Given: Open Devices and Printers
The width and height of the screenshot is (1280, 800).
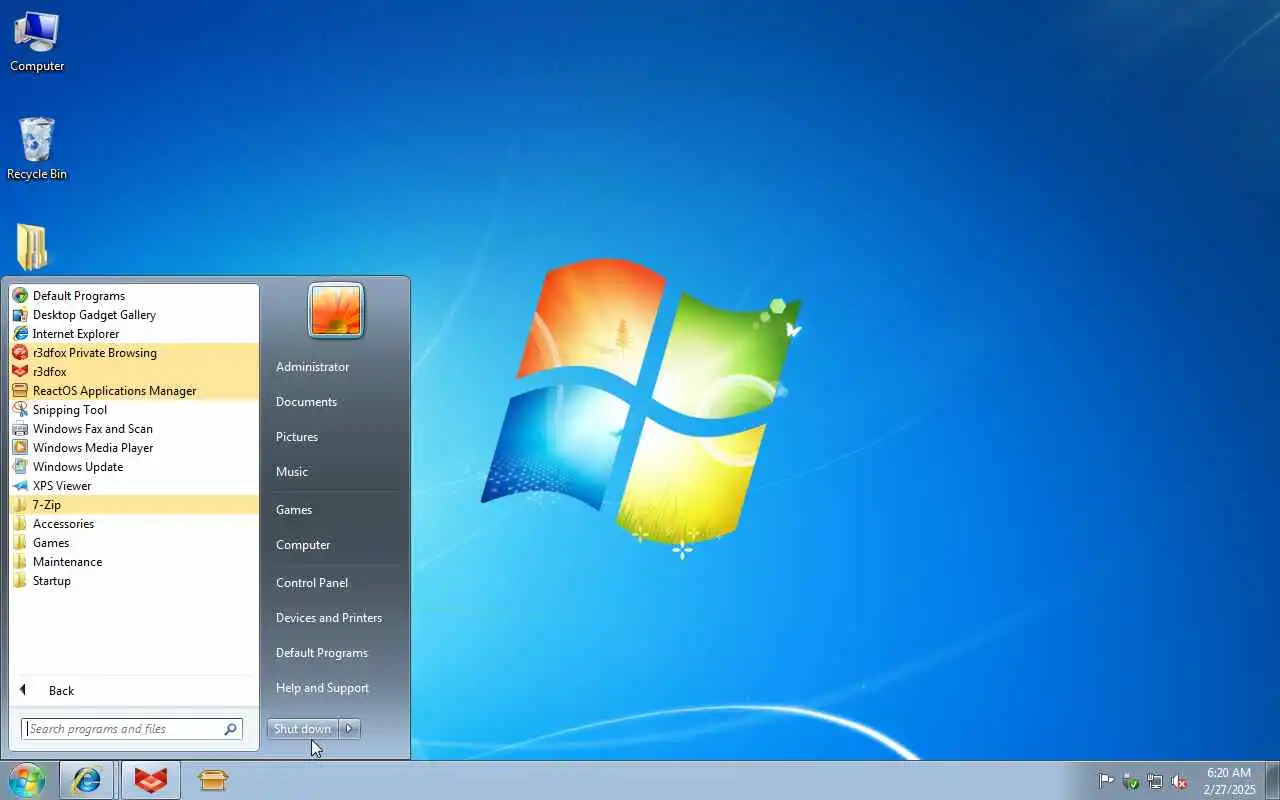Looking at the screenshot, I should (x=329, y=618).
